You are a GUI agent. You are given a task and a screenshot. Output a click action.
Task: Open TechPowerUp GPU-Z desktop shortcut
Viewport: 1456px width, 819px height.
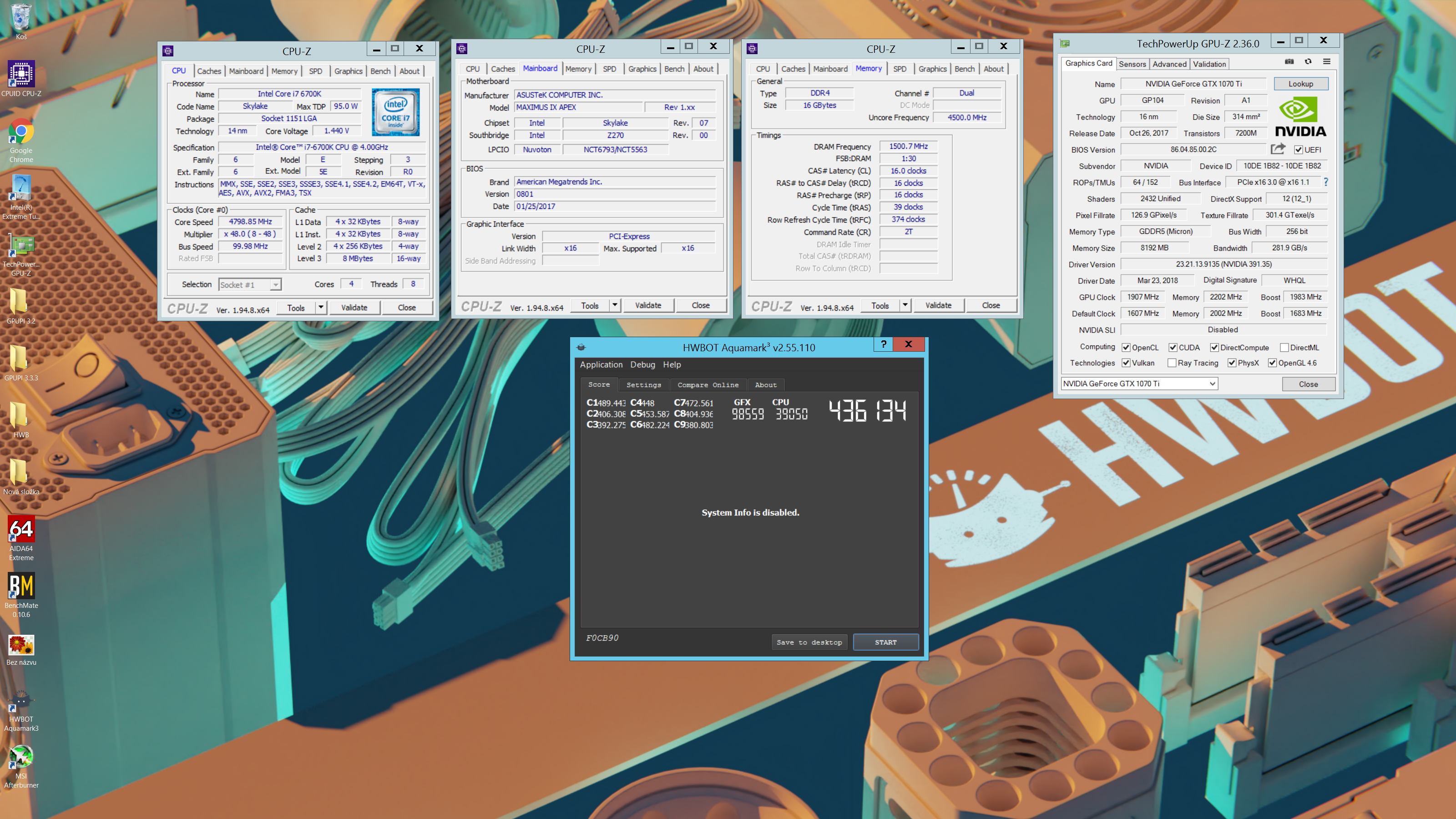[x=21, y=254]
